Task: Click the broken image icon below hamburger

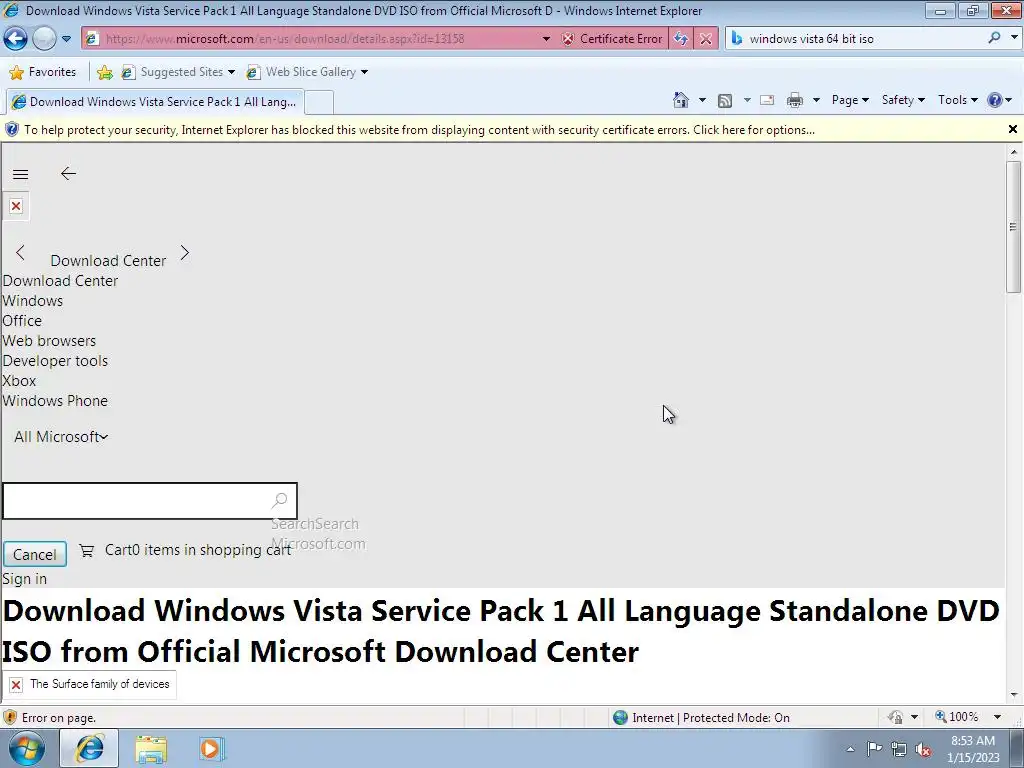Action: coord(16,206)
